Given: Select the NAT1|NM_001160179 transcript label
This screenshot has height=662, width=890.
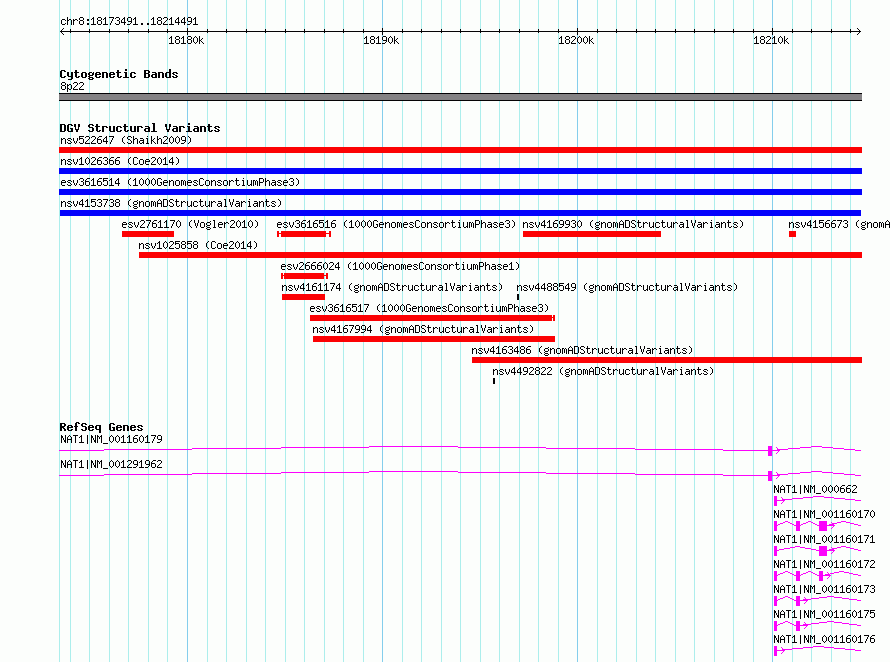Looking at the screenshot, I should click(x=111, y=439).
